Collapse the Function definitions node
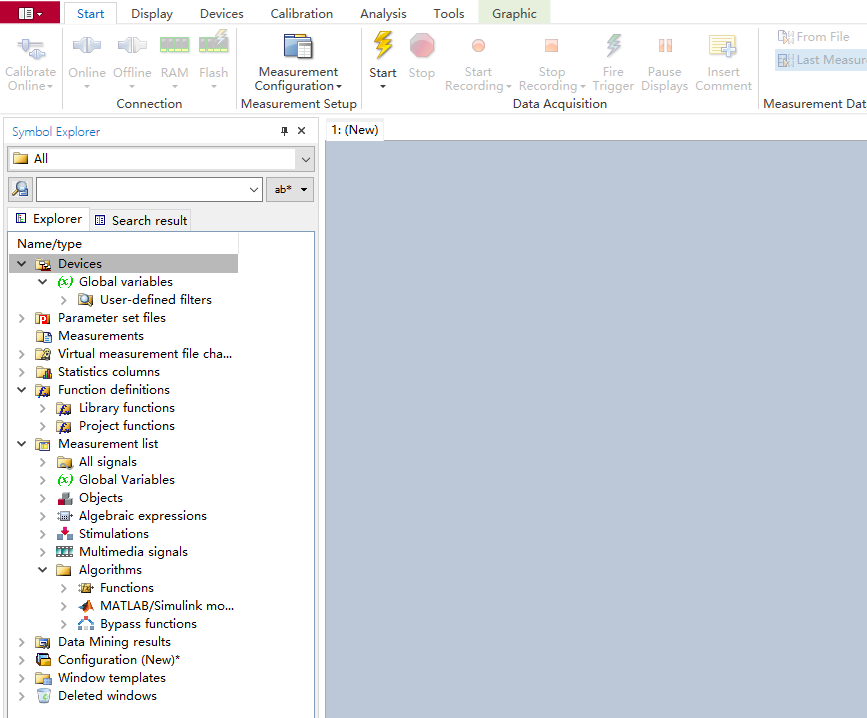Image resolution: width=867 pixels, height=718 pixels. [22, 390]
